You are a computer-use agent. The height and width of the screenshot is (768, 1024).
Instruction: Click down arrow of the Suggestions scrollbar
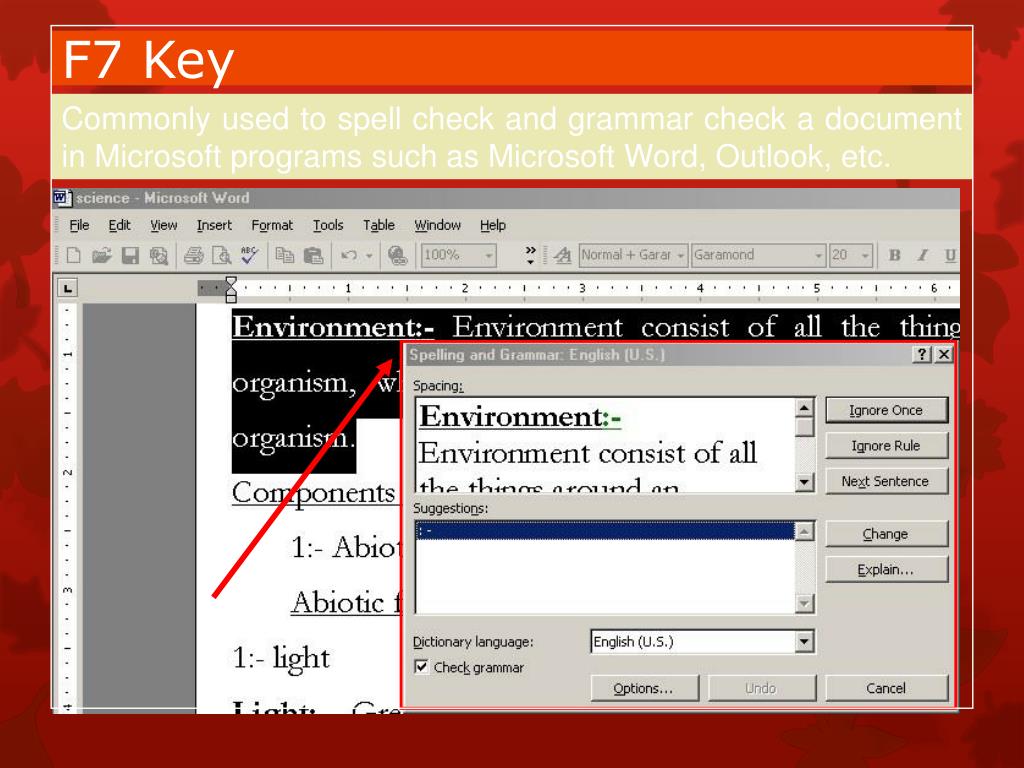click(x=805, y=603)
